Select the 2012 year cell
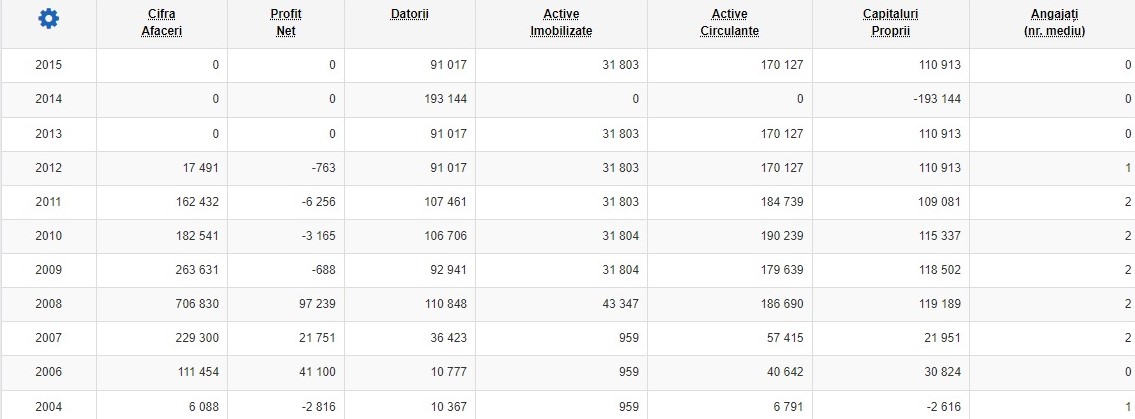Screen dimensions: 1135x419 [x=48, y=168]
